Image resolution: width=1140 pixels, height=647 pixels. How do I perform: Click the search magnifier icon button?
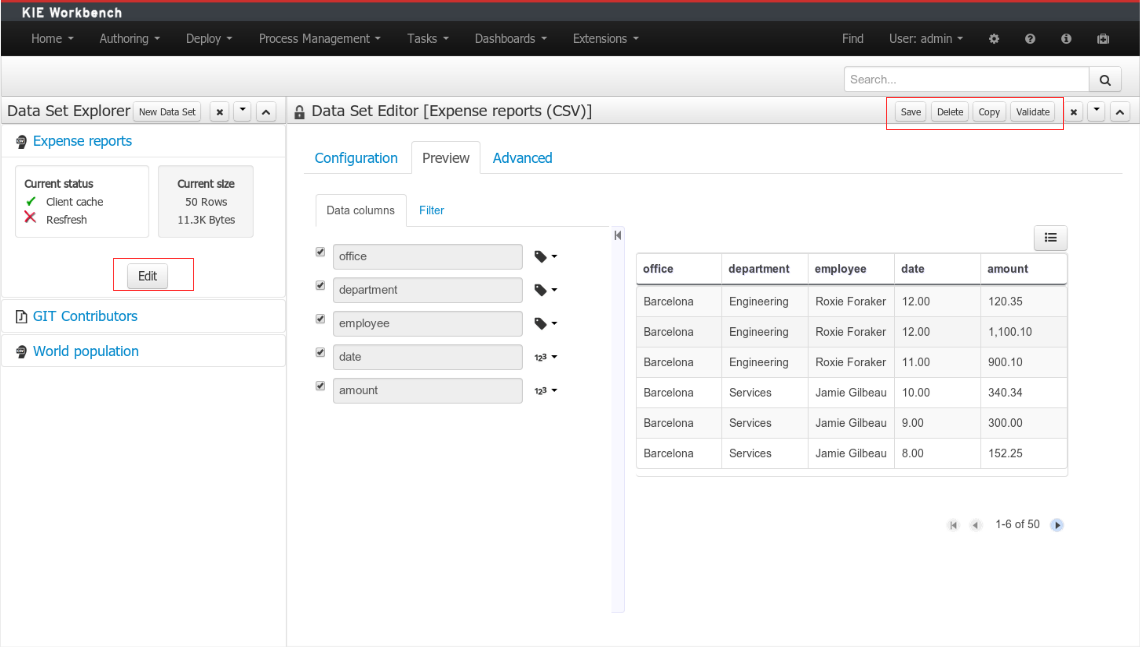pos(1104,80)
